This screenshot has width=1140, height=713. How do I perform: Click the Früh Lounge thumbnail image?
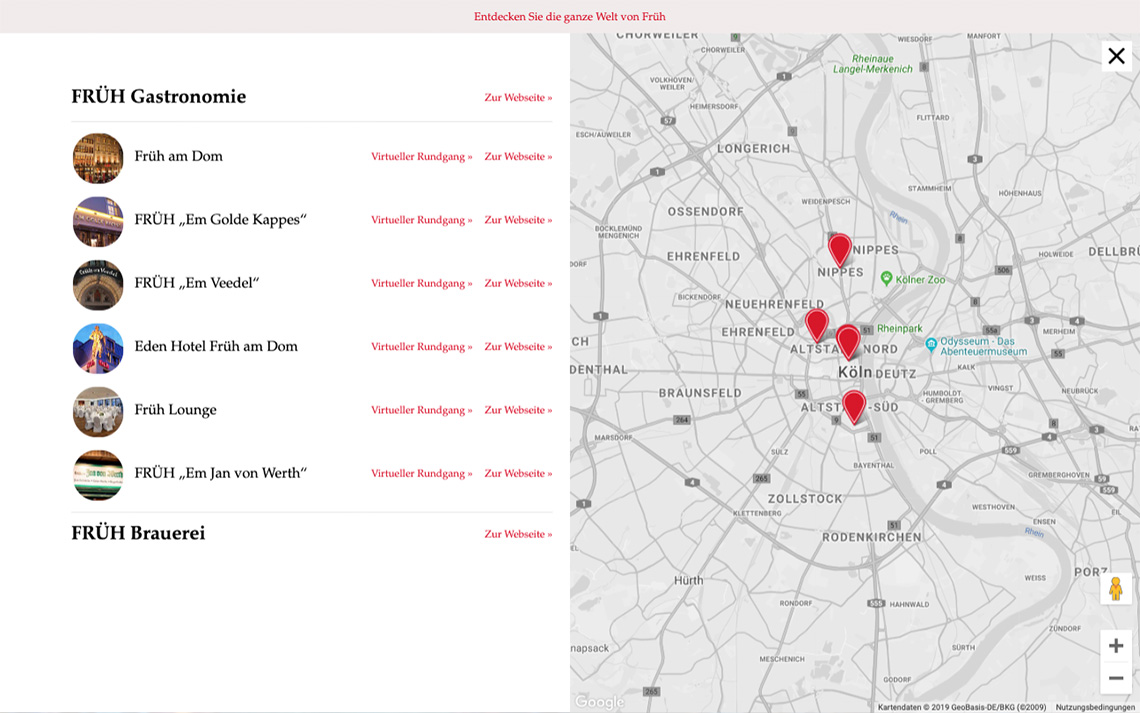[98, 411]
